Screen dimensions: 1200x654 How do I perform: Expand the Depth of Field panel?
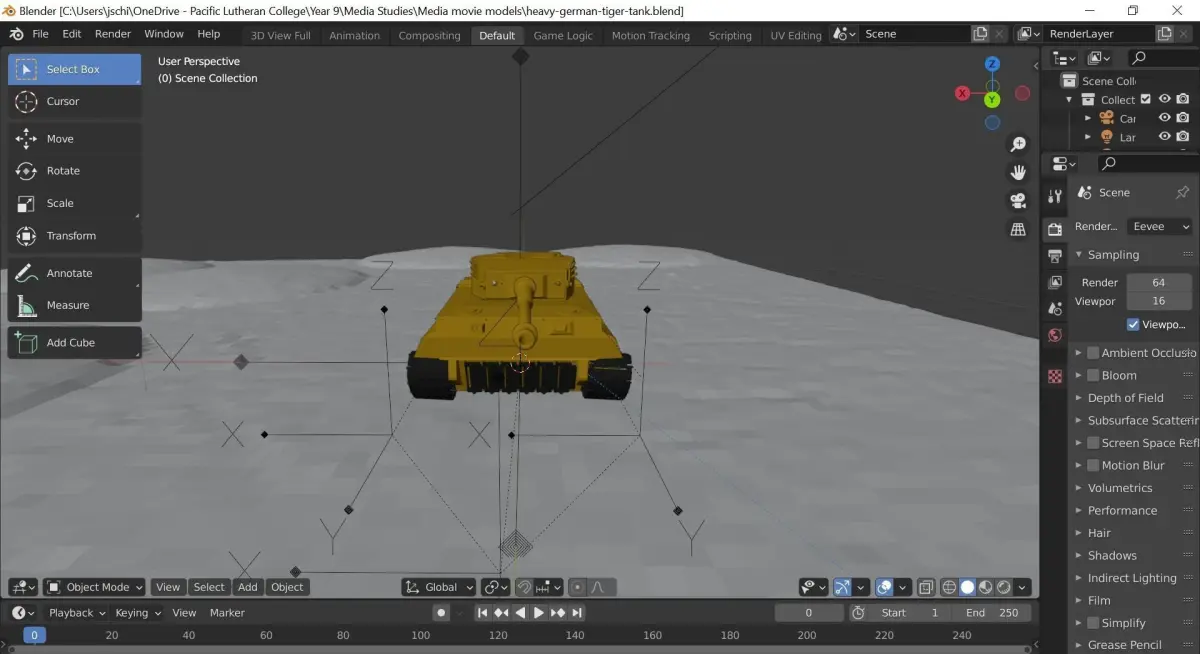tap(1079, 398)
